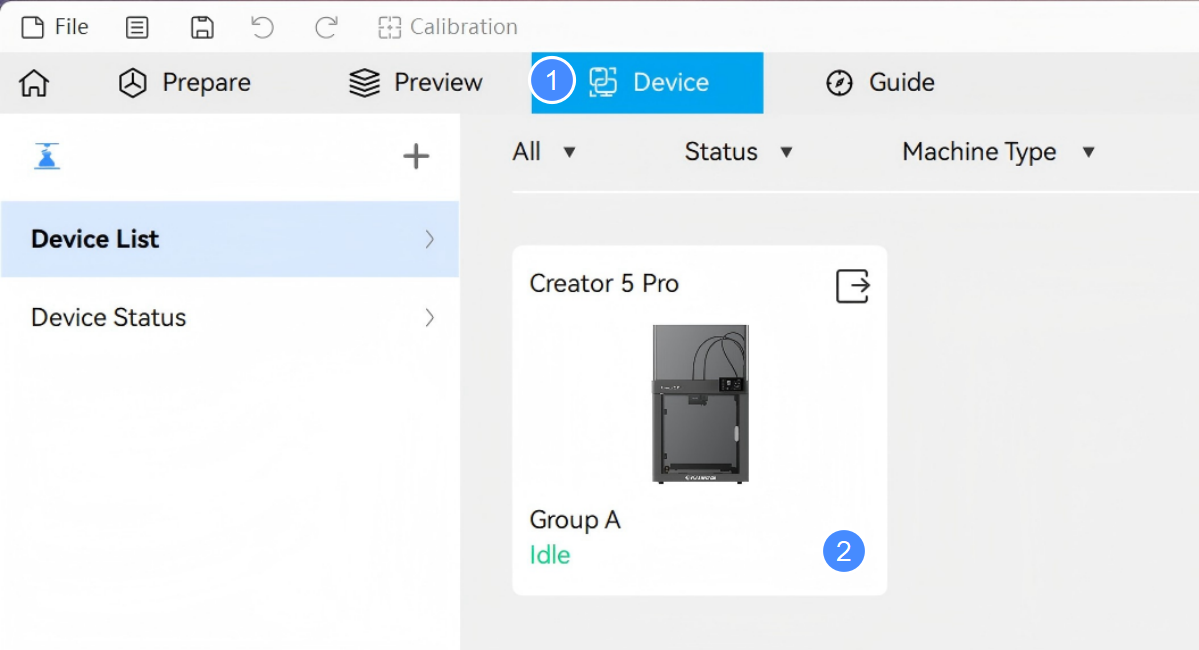Go to the Home icon tab
Image resolution: width=1199 pixels, height=650 pixels.
34,83
